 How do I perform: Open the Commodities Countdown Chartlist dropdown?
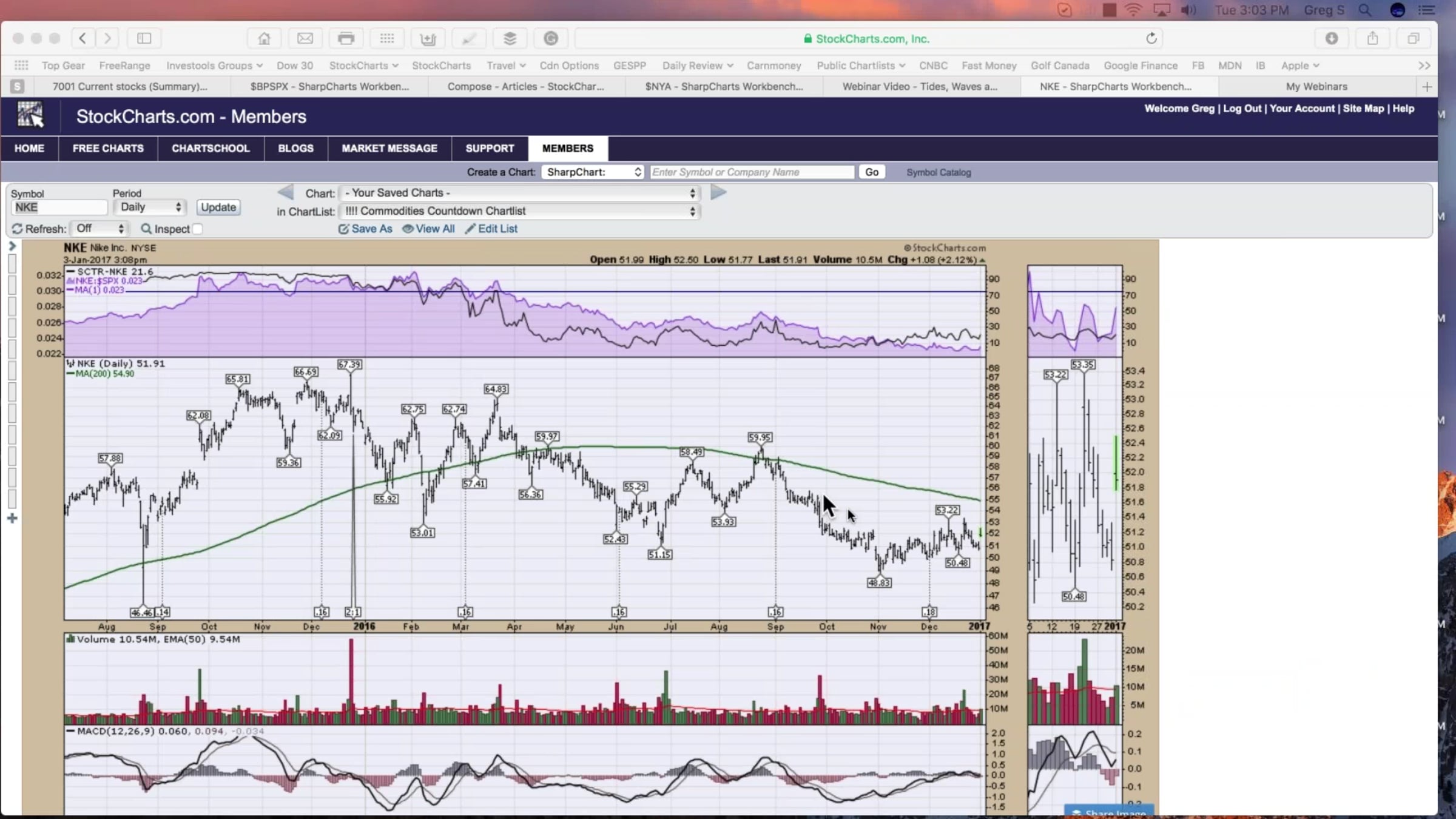coord(520,211)
